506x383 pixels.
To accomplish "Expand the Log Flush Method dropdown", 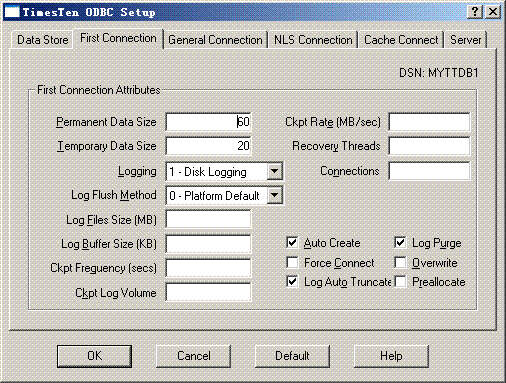I will click(x=274, y=195).
